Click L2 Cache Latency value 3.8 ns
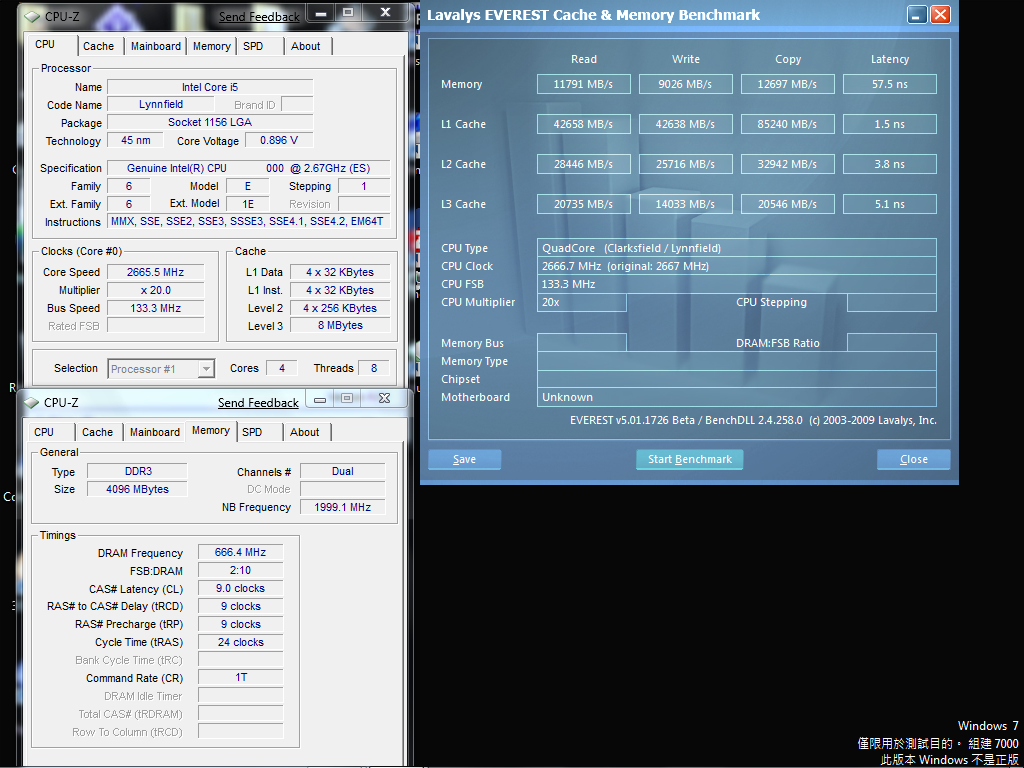 (x=889, y=164)
